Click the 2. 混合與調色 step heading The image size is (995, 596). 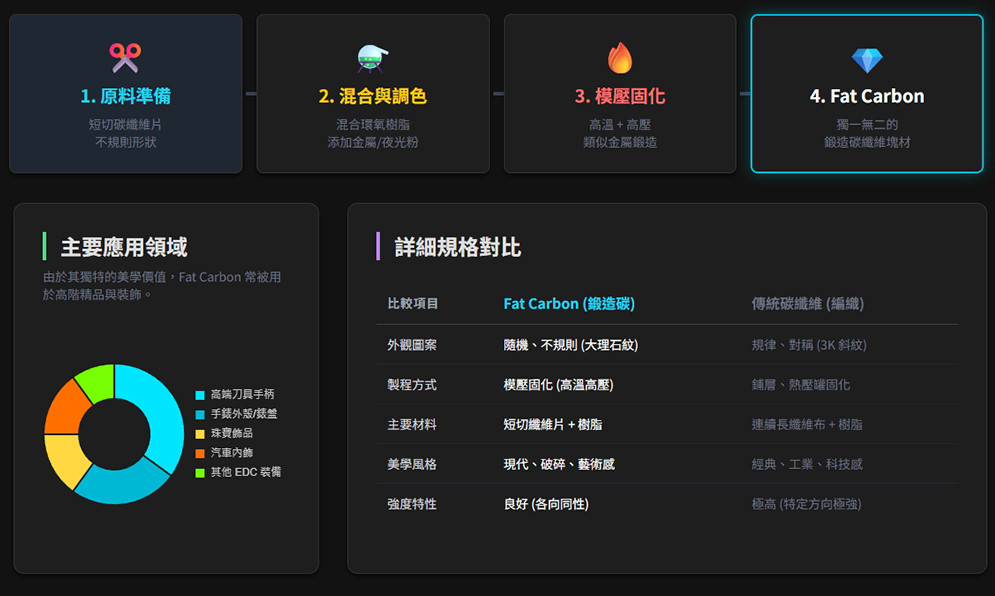click(372, 96)
